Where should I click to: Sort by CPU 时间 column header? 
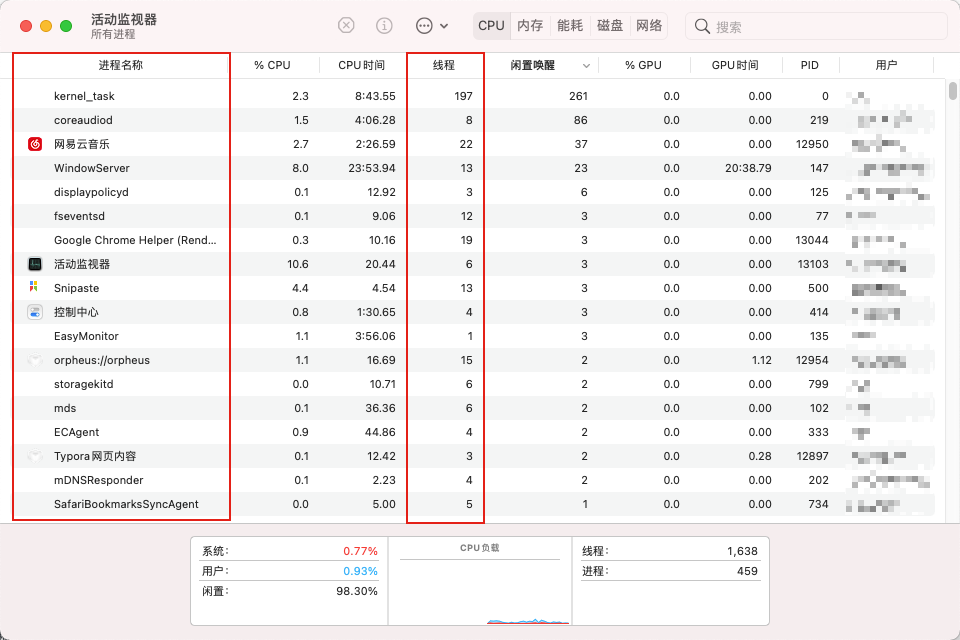pos(361,65)
